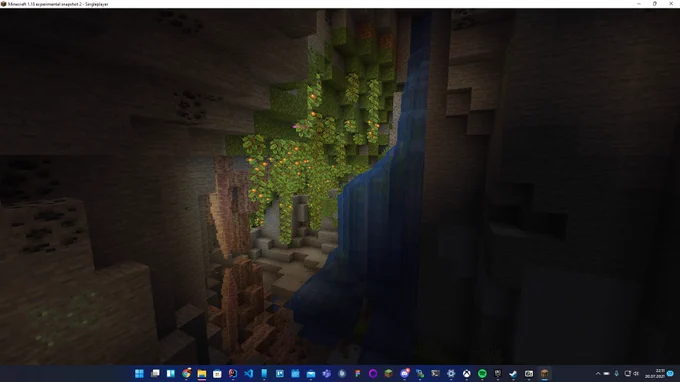The width and height of the screenshot is (680, 382).
Task: Open the Windows Start menu
Action: coord(139,373)
